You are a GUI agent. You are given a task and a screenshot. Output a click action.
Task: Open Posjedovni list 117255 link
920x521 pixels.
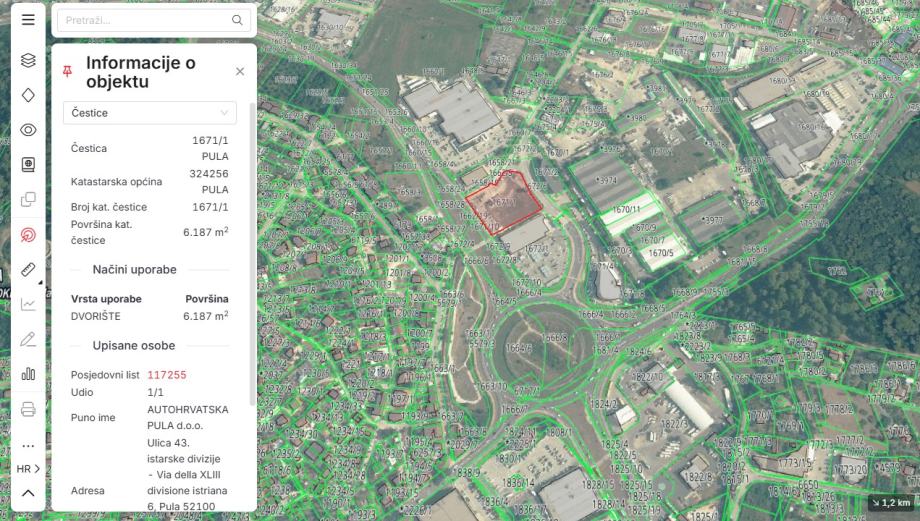tap(167, 375)
